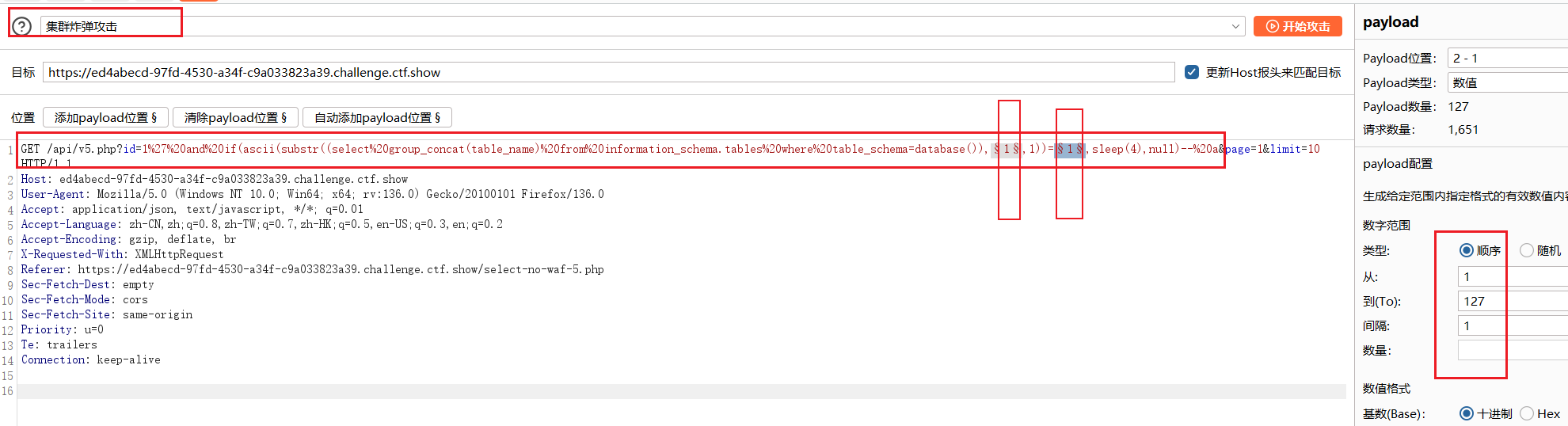Click 自动添加payload位置 § button
This screenshot has width=1568, height=426.
point(377,117)
